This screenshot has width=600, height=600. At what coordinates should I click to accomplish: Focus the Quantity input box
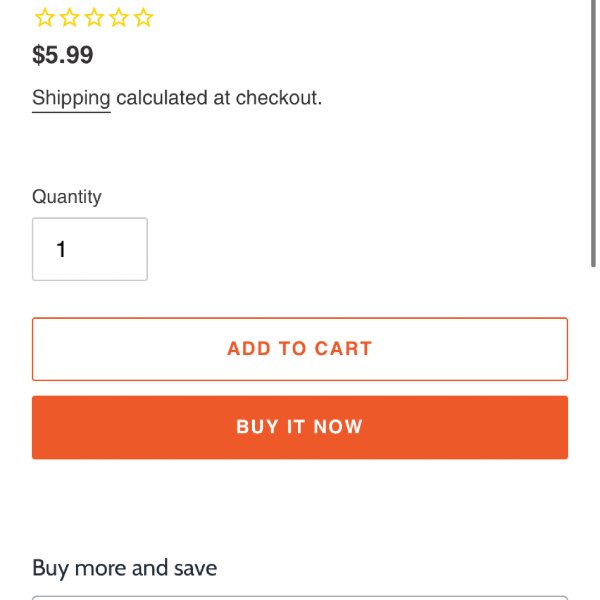[90, 249]
